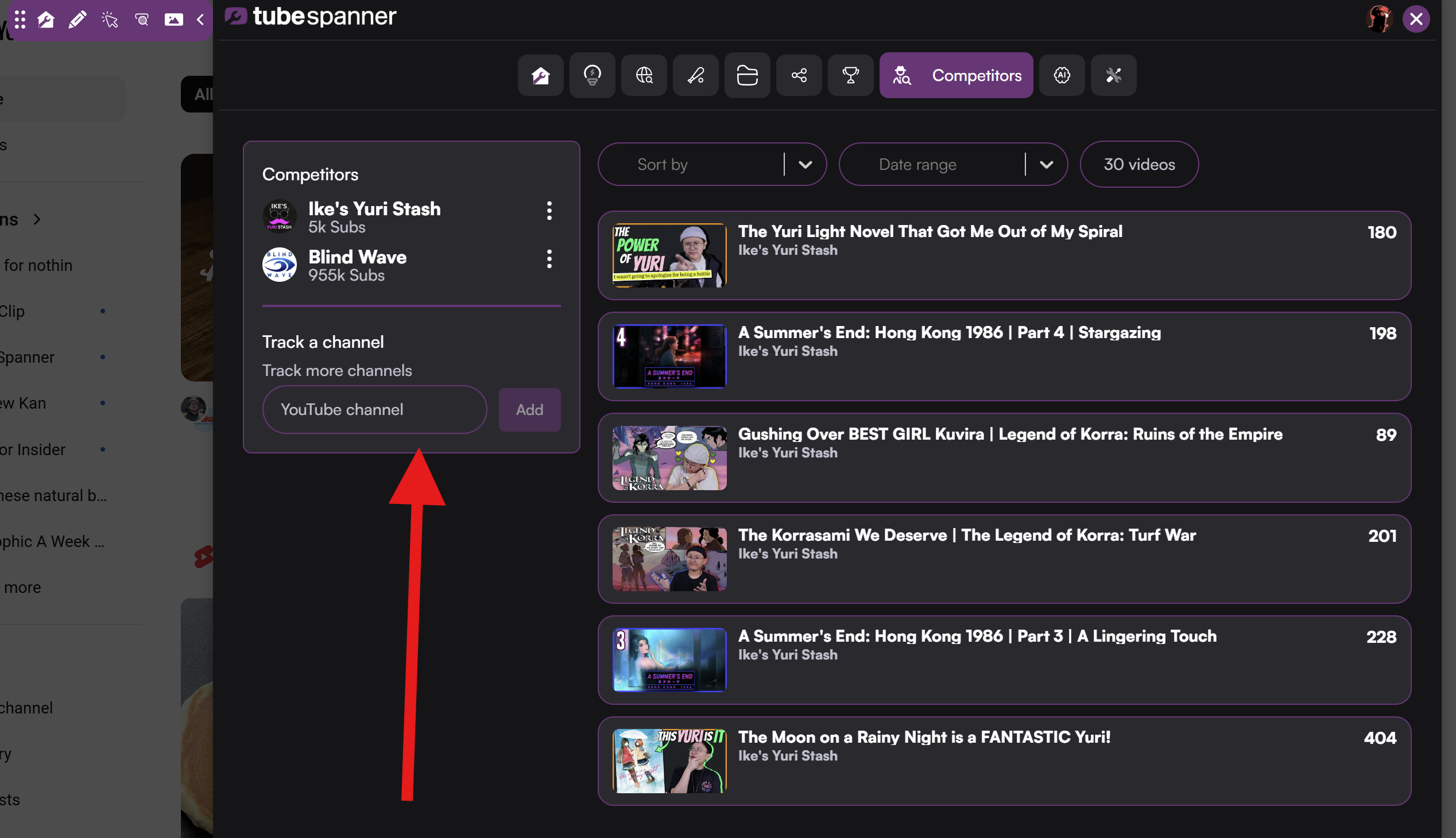
Task: Click Ike's Yuri Stash channel avatar
Action: click(279, 216)
